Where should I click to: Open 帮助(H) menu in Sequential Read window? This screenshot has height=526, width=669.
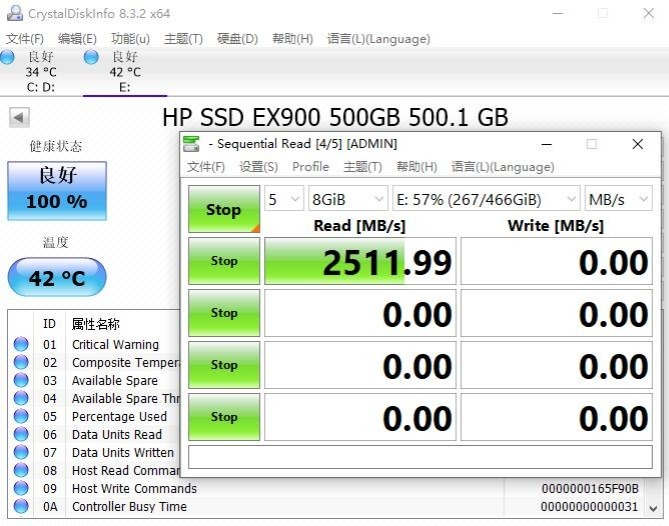[x=417, y=166]
